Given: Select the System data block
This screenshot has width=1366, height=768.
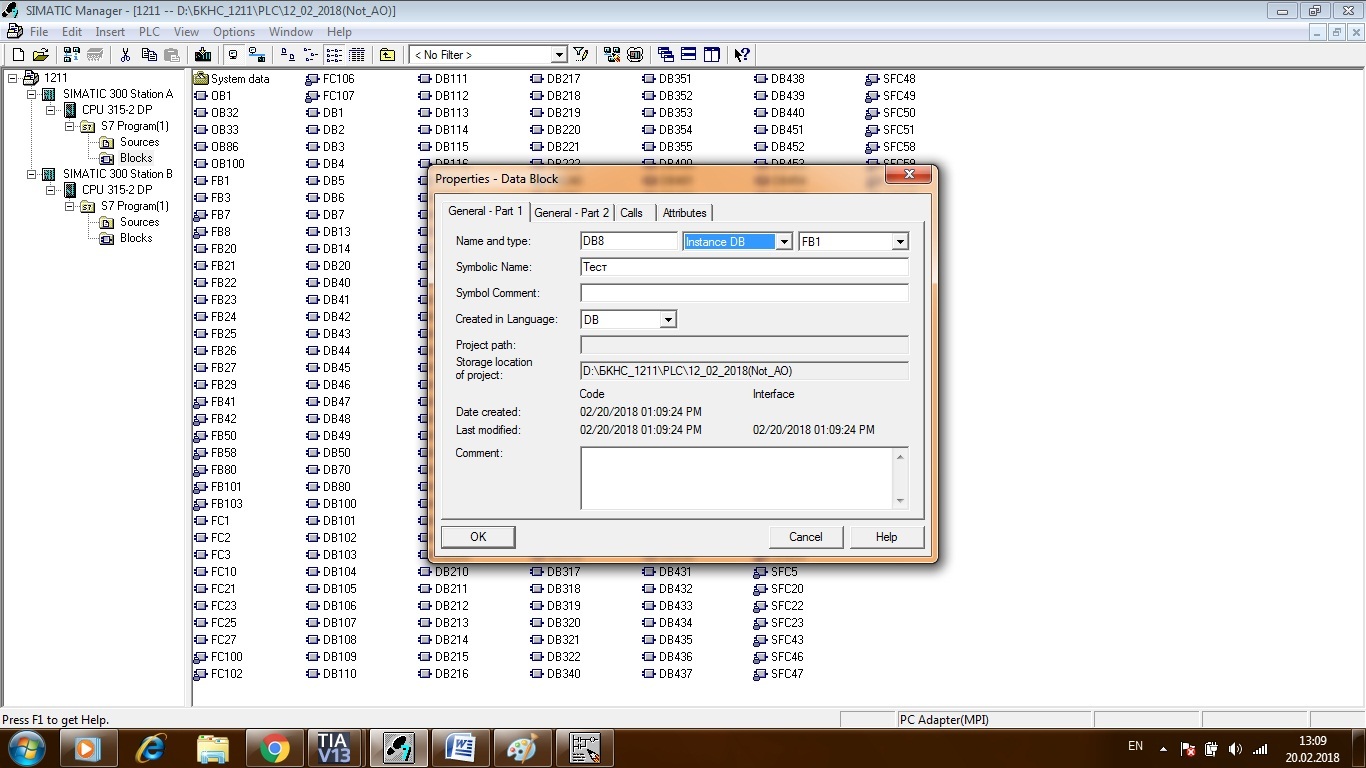Looking at the screenshot, I should tap(240, 79).
